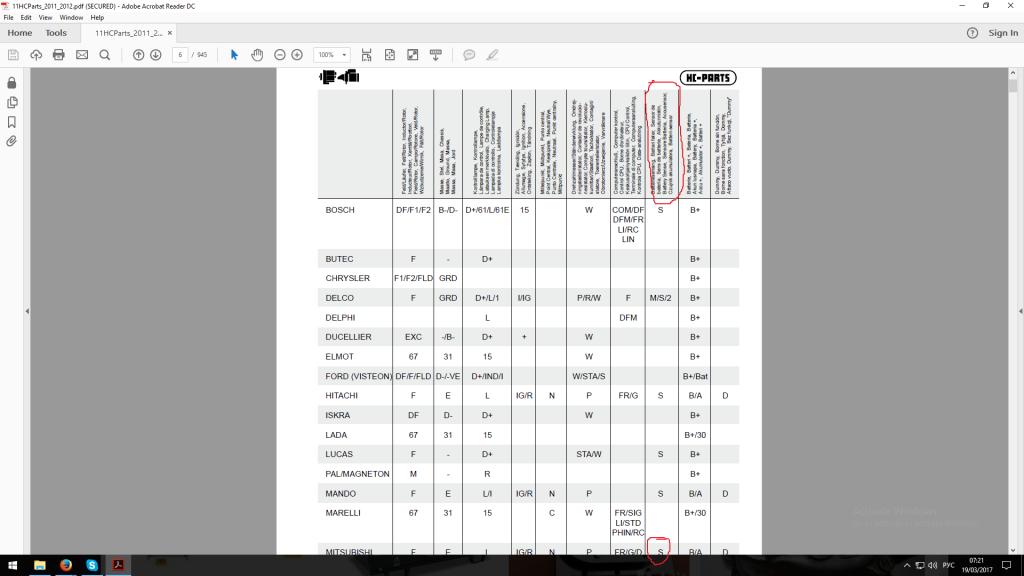Open the Find text magnifier icon
Viewport: 1024px width, 576px height.
click(104, 55)
